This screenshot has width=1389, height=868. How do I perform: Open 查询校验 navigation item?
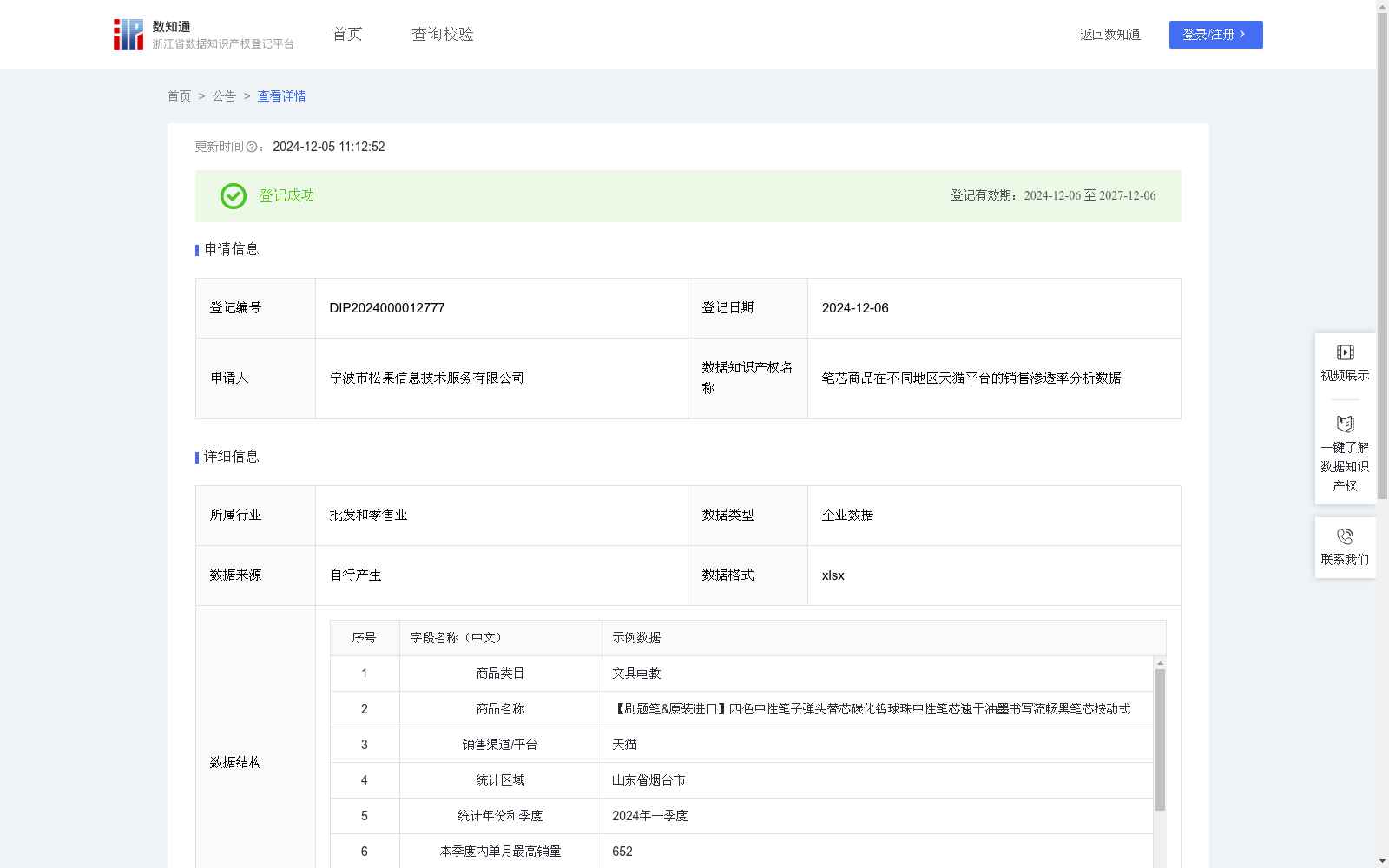(443, 35)
